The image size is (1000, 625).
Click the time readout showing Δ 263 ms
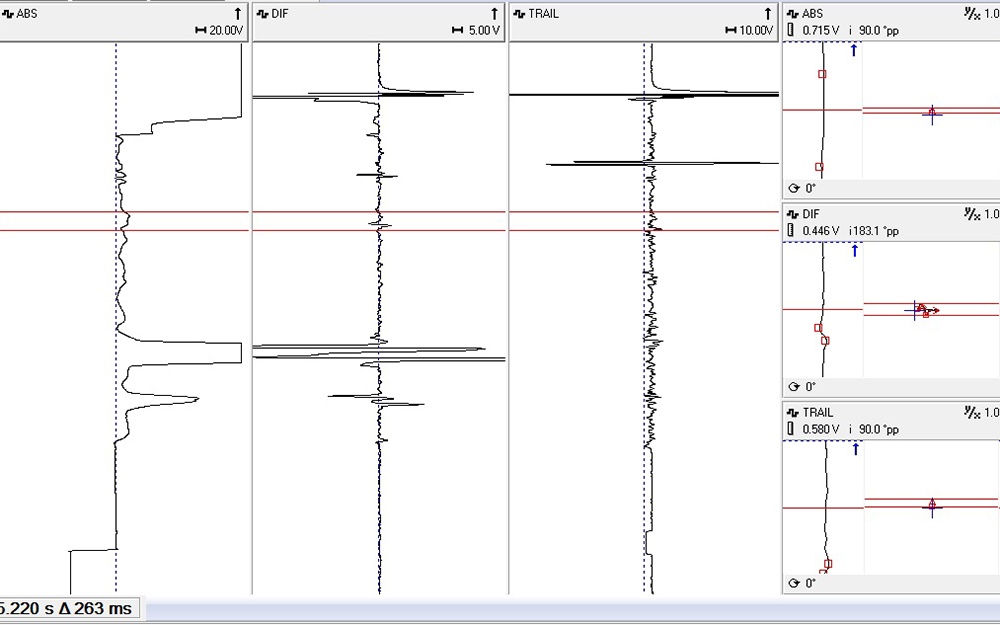(68, 608)
